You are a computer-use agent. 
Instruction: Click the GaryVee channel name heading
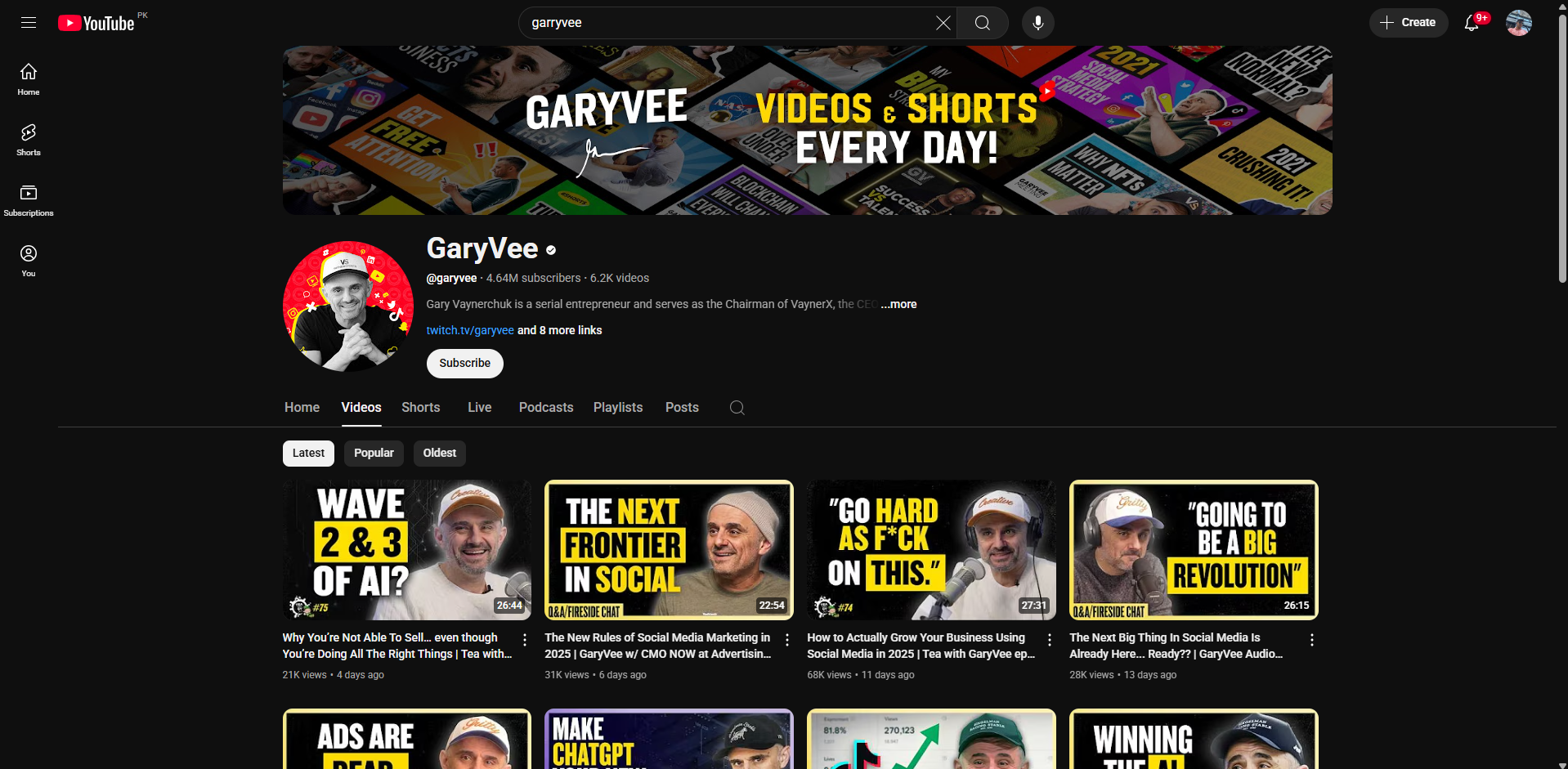pos(482,248)
